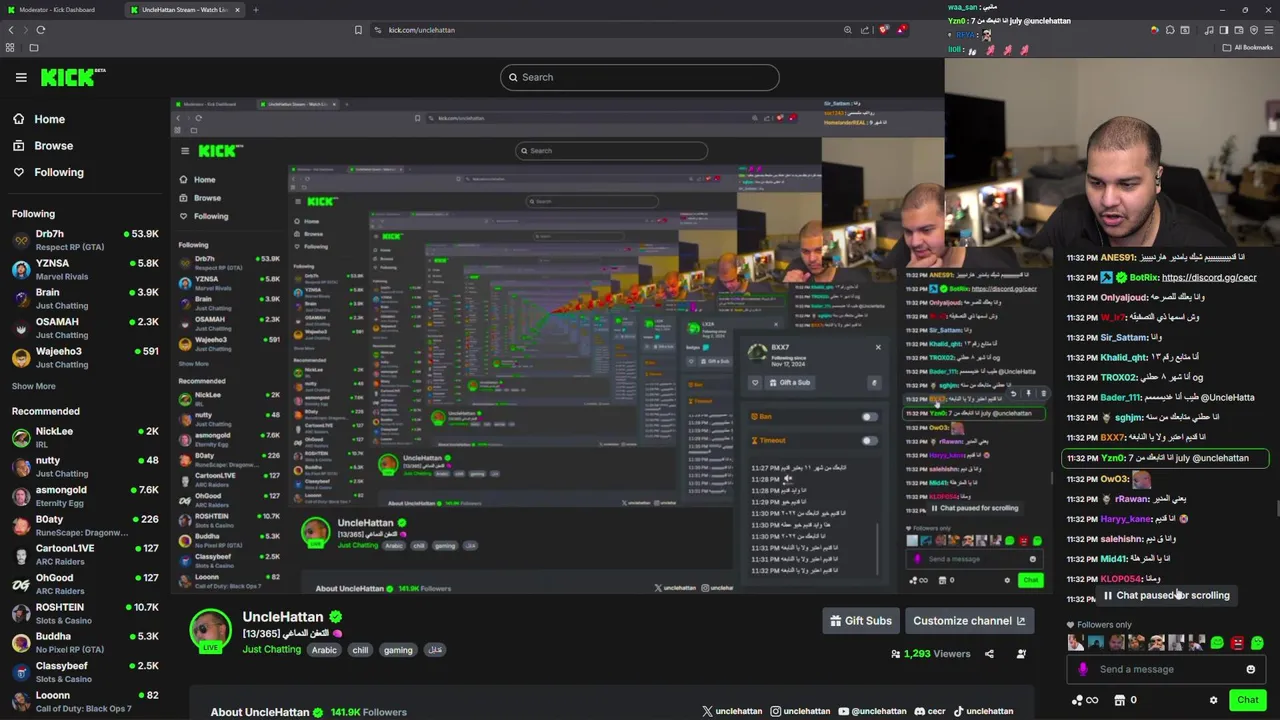
Task: Click Yzn0 highlighted chat message
Action: (1165, 458)
